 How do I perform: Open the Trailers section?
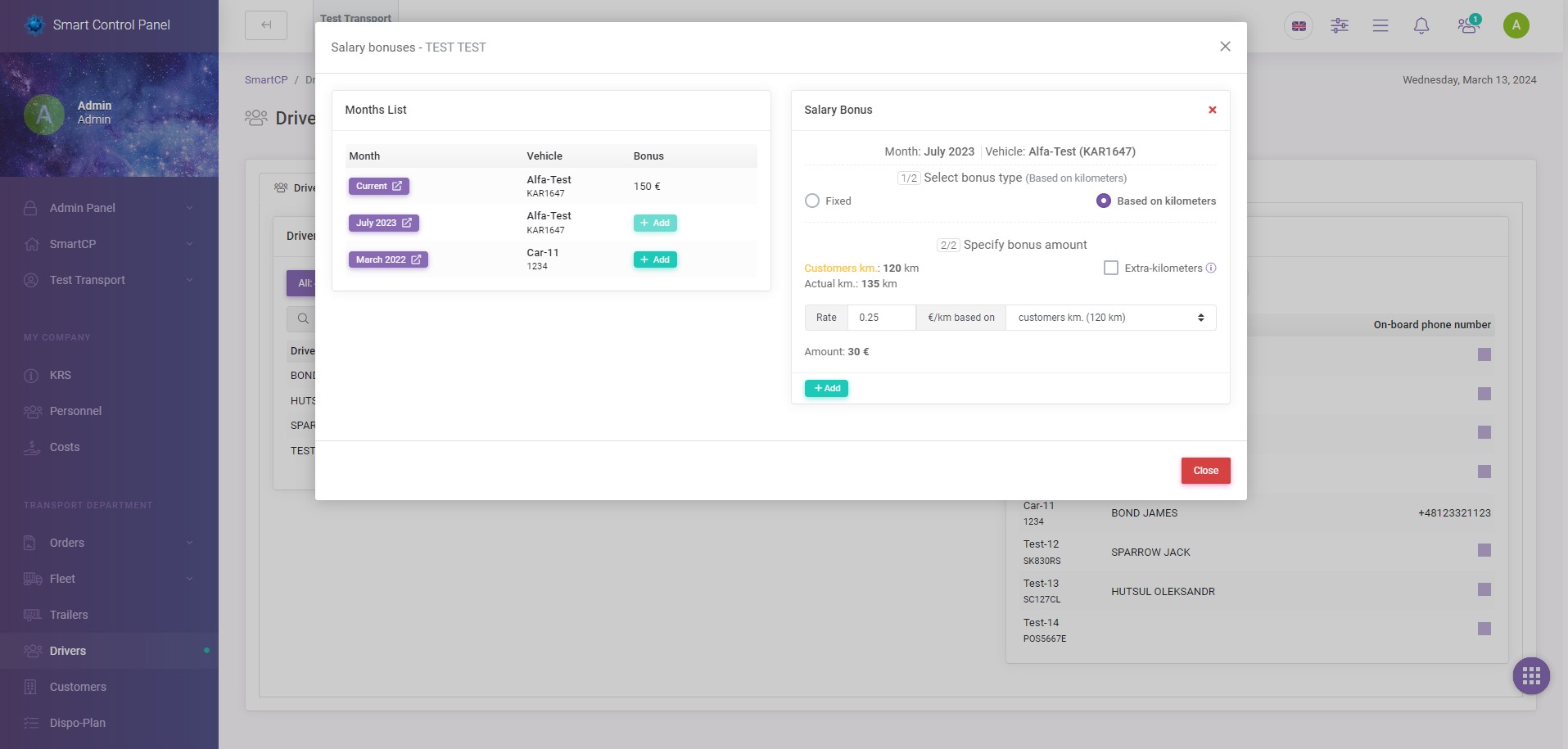point(68,614)
